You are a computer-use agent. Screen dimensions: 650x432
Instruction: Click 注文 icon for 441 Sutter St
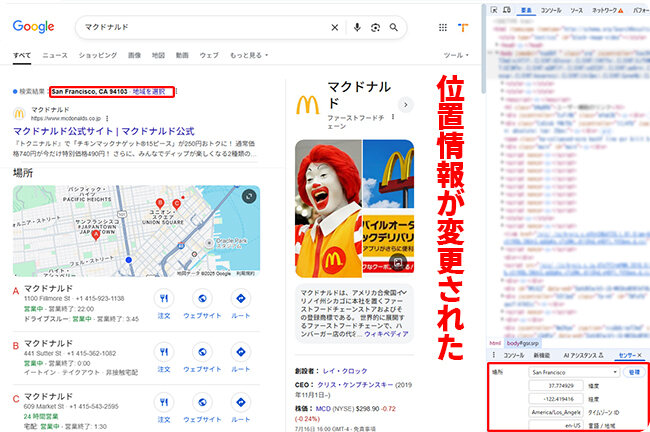164,352
